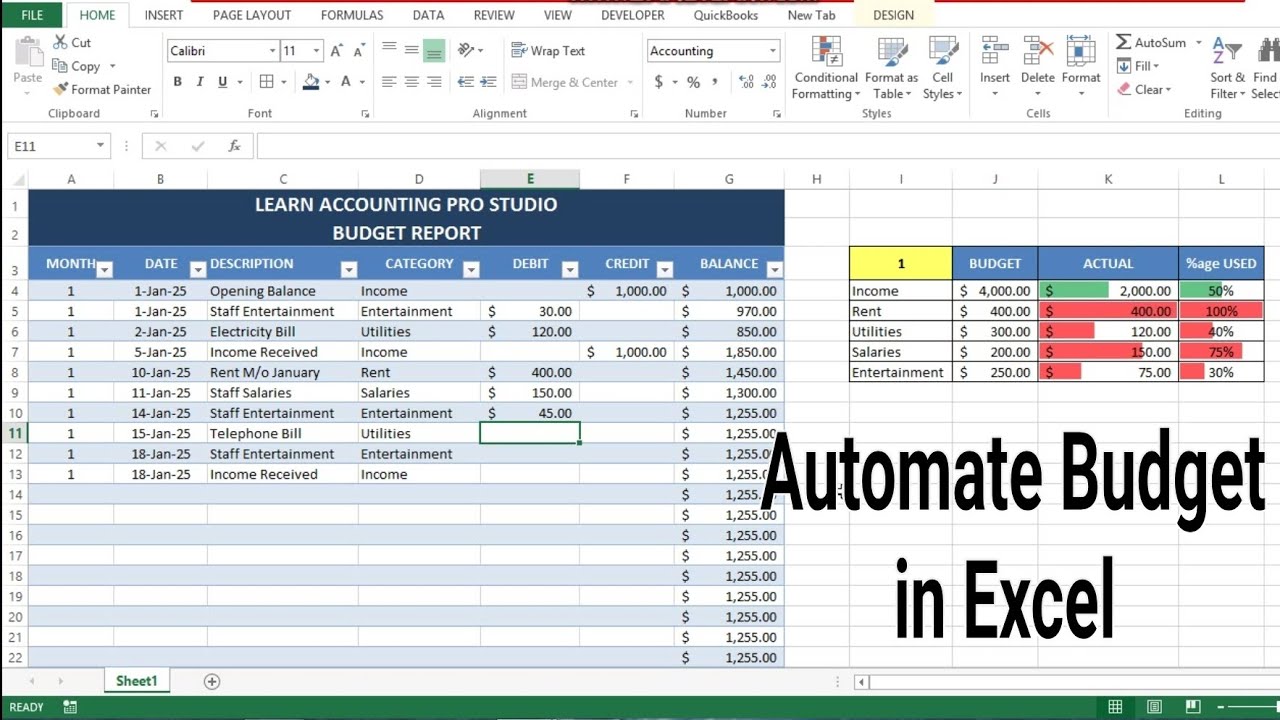Open the DEBIT column filter dropdown
The height and width of the screenshot is (720, 1280).
pyautogui.click(x=570, y=269)
